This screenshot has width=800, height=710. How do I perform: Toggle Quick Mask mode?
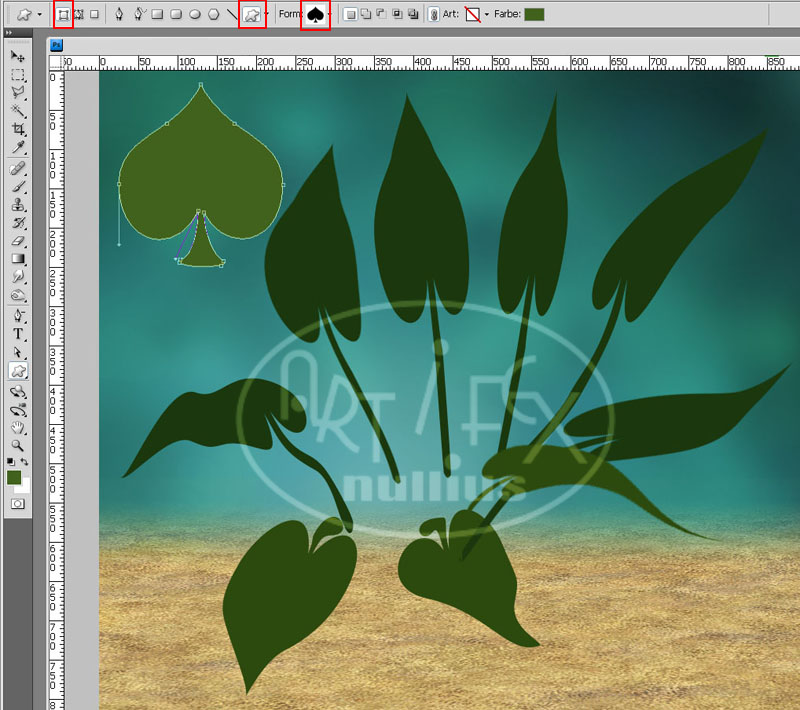click(x=18, y=504)
